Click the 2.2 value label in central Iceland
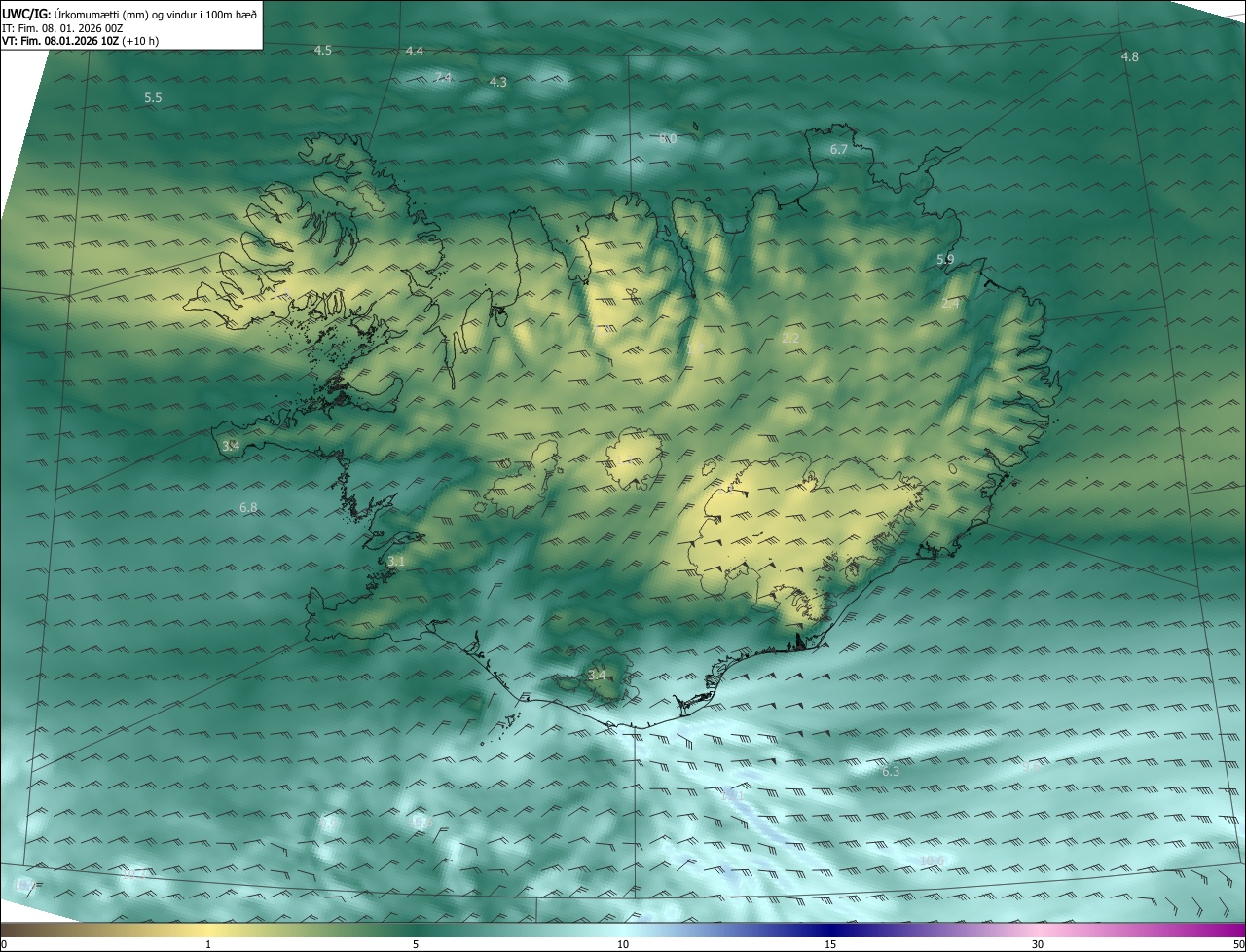1246x952 pixels. 790,338
